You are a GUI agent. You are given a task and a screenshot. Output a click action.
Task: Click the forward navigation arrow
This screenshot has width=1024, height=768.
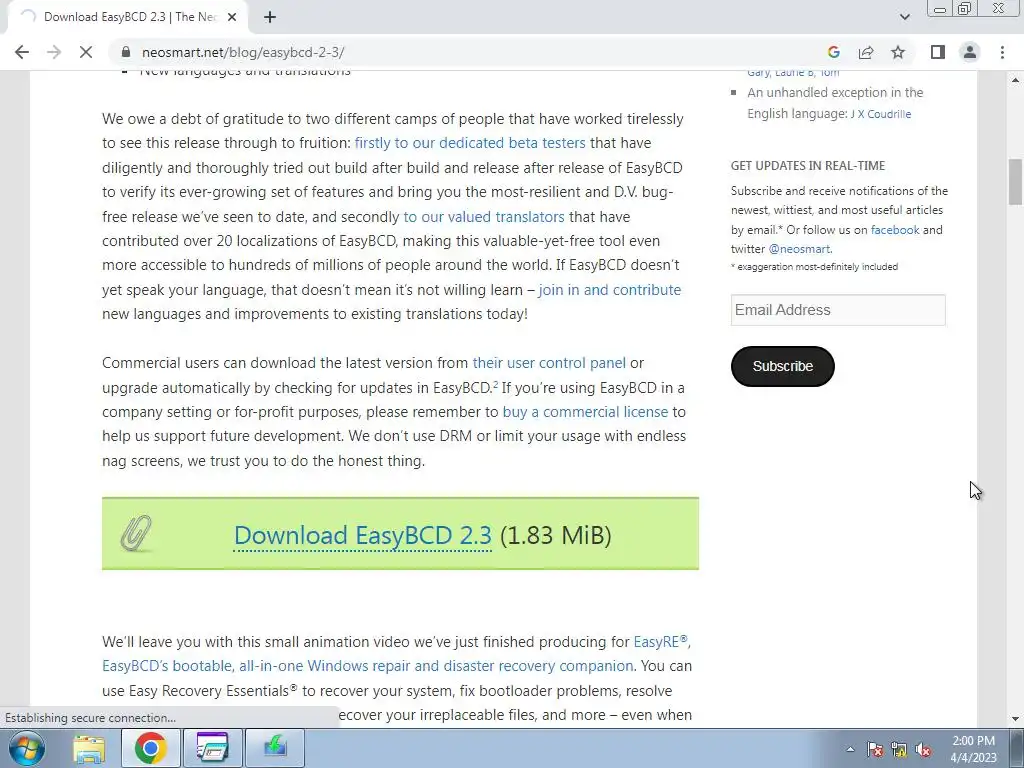(54, 52)
